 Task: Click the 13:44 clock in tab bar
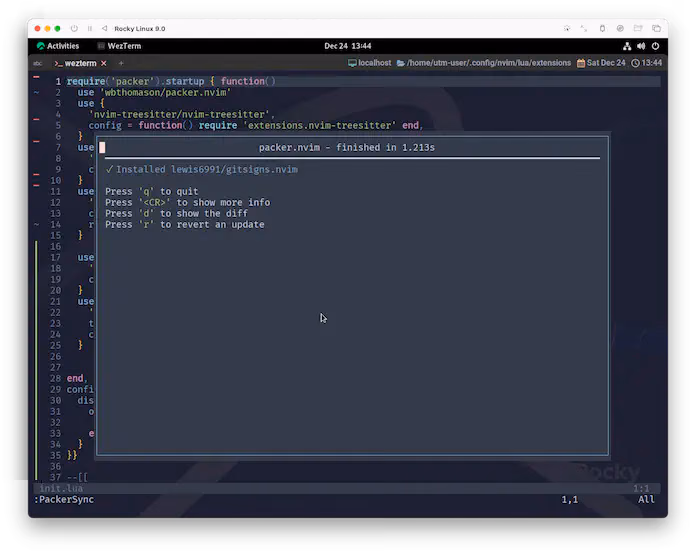point(646,63)
